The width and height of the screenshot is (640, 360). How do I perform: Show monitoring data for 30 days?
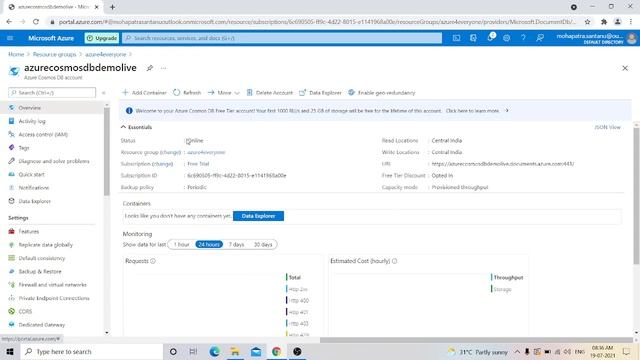pyautogui.click(x=263, y=244)
